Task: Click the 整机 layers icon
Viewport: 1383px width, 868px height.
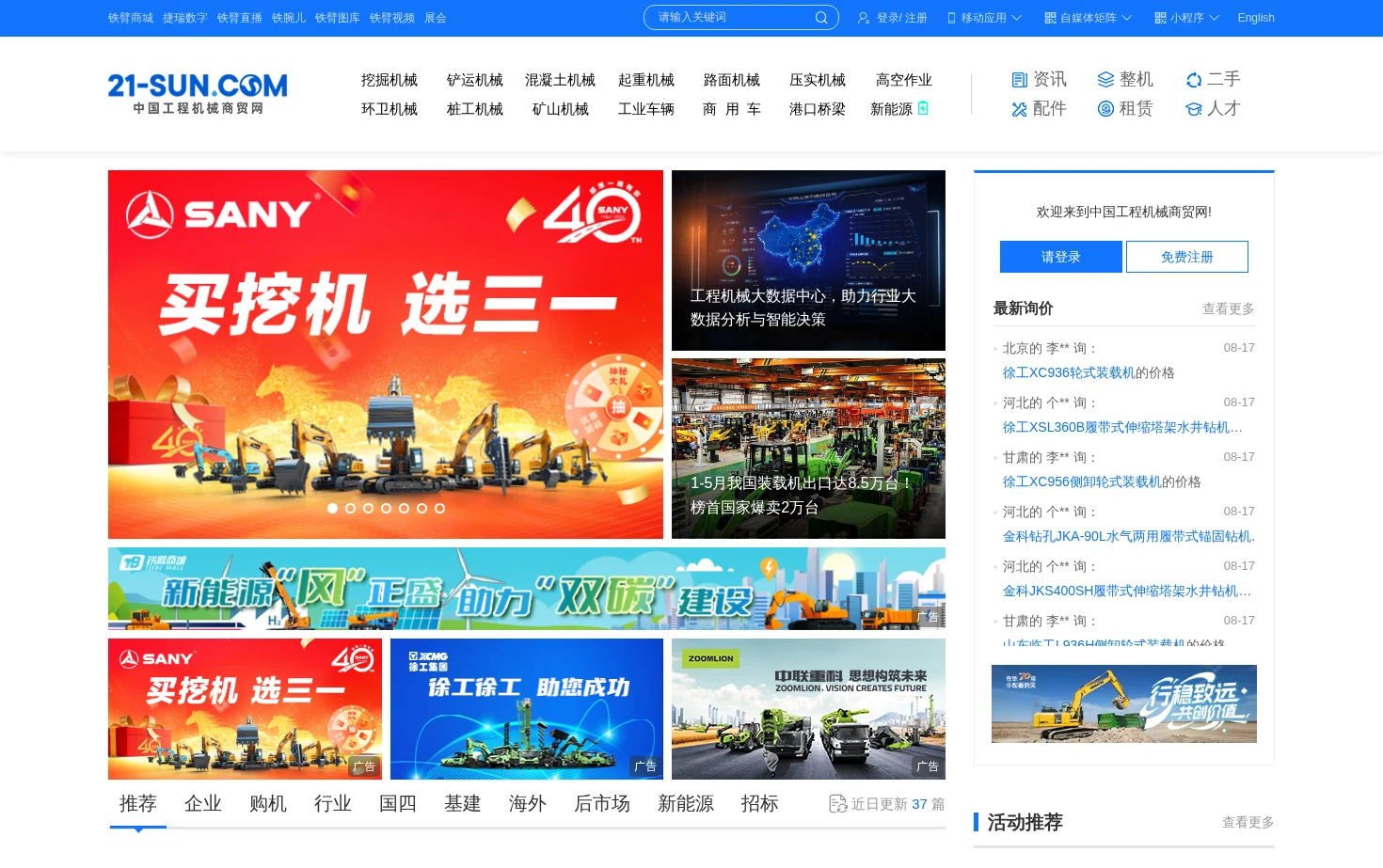Action: [1105, 80]
